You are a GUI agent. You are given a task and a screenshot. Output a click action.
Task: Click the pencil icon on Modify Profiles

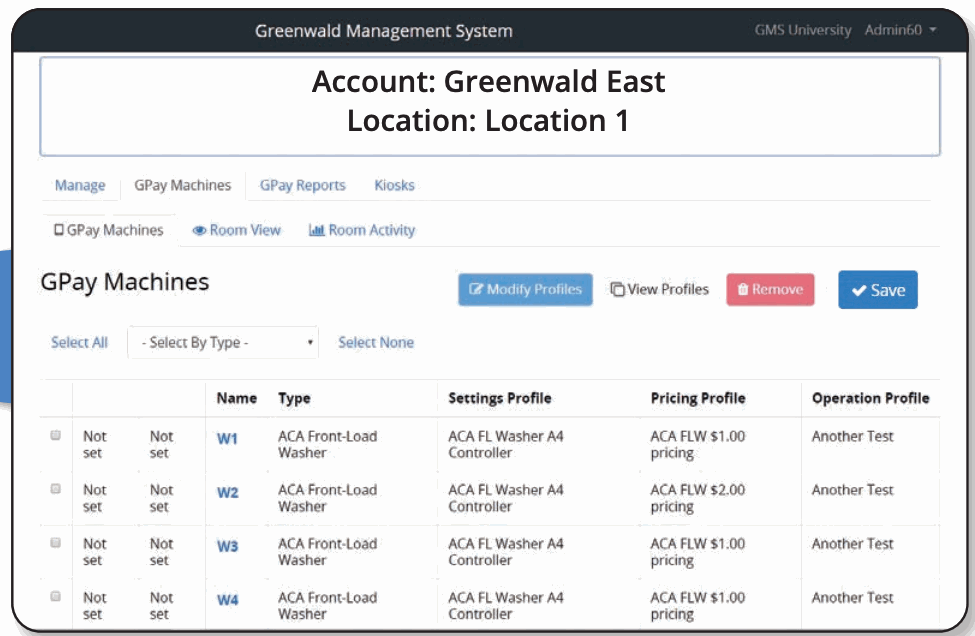point(476,289)
